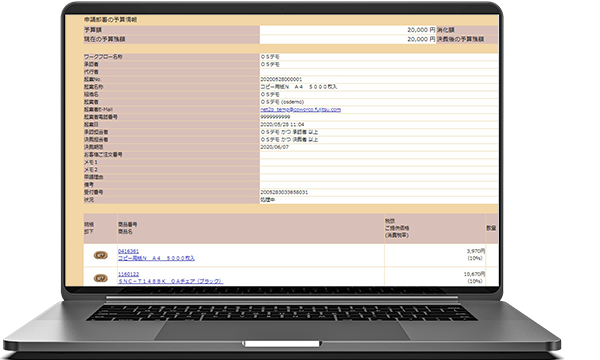Click the 20,000 円 value beside 予算額
The image size is (600, 360).
(421, 30)
